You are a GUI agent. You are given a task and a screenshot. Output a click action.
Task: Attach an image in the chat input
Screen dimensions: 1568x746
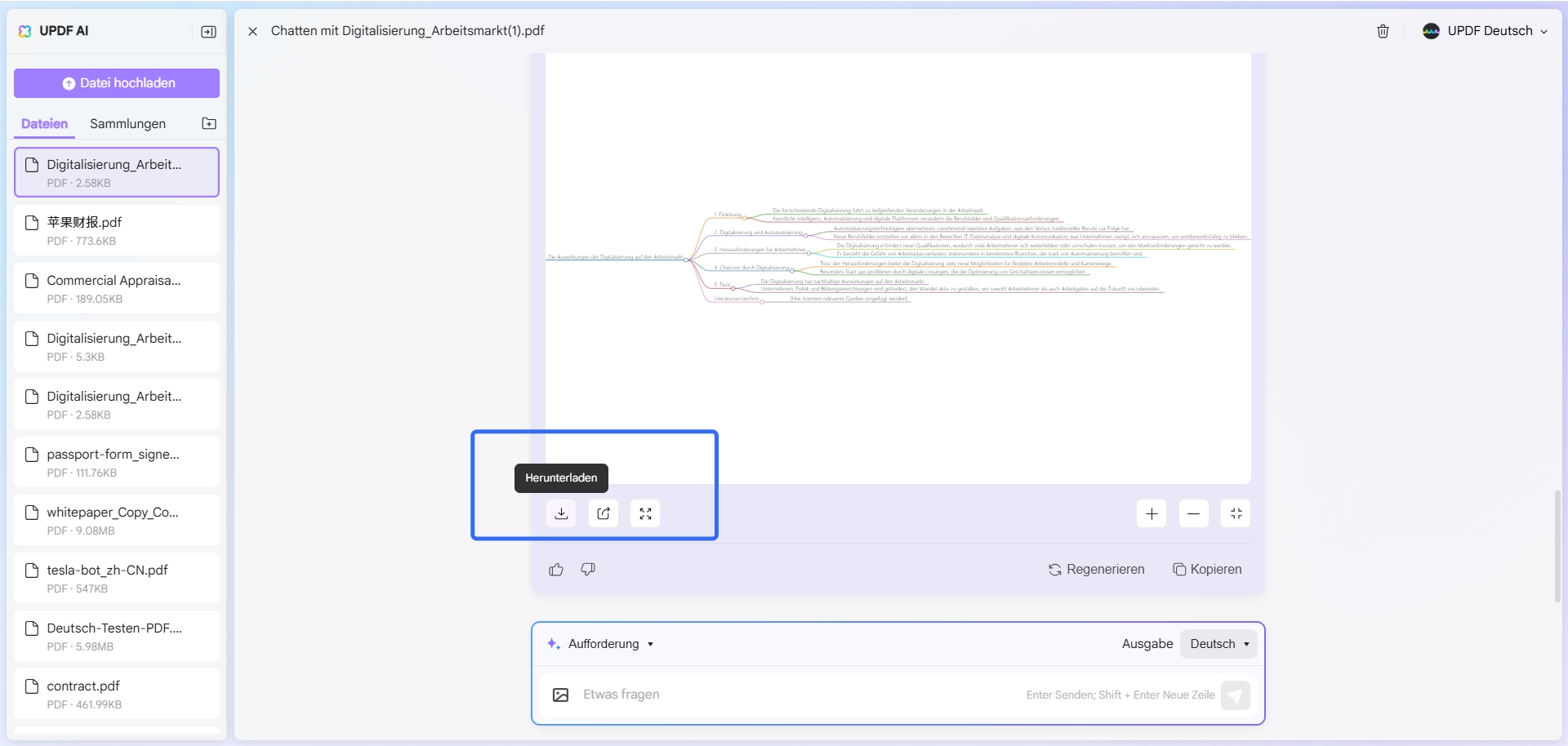coord(560,695)
